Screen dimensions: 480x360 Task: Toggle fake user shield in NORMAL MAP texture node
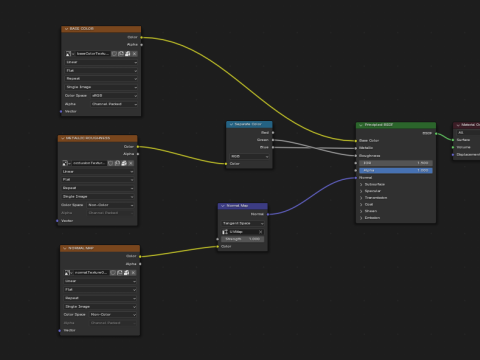113,273
